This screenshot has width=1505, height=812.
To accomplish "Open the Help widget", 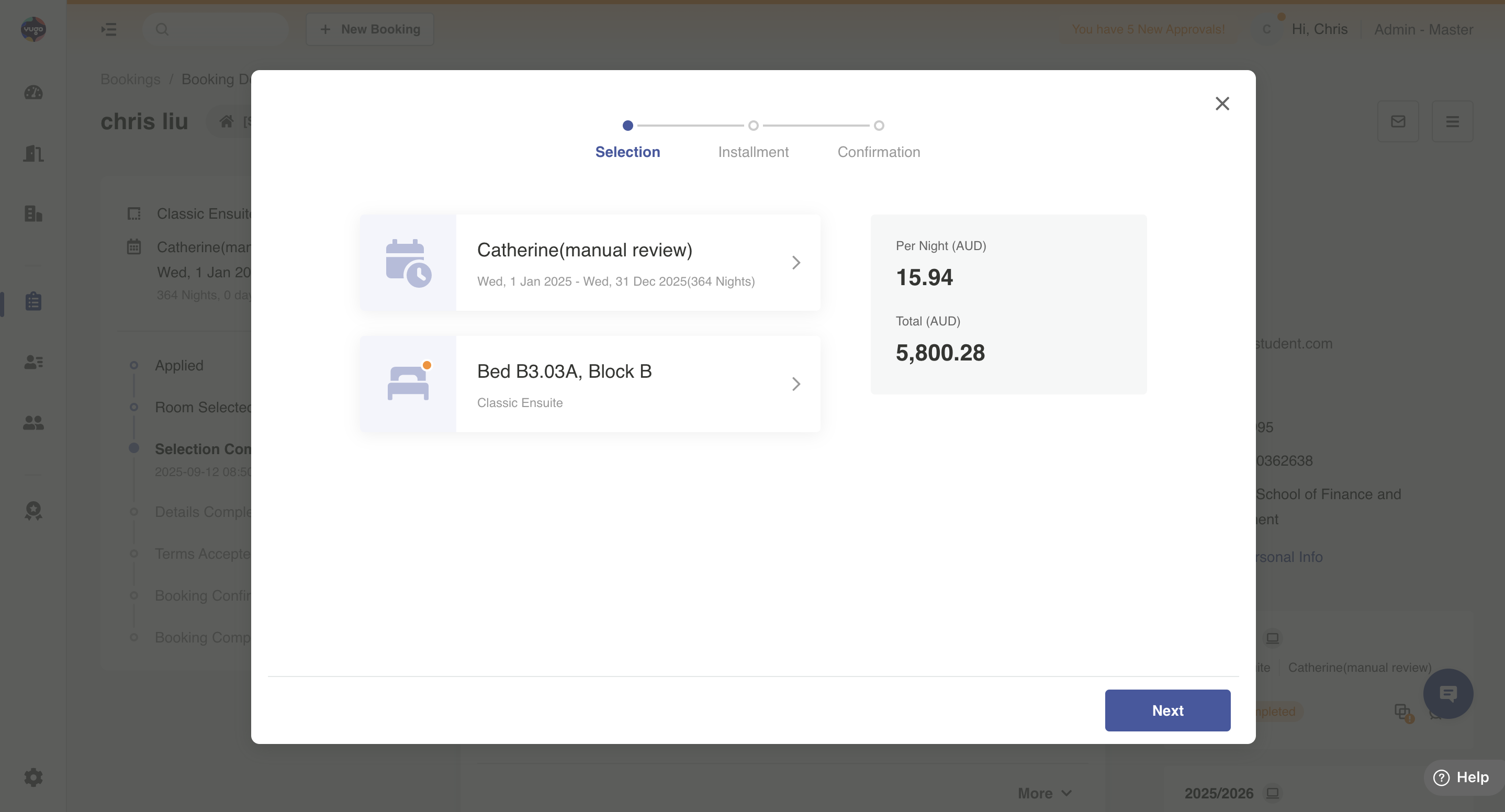I will point(1461,777).
